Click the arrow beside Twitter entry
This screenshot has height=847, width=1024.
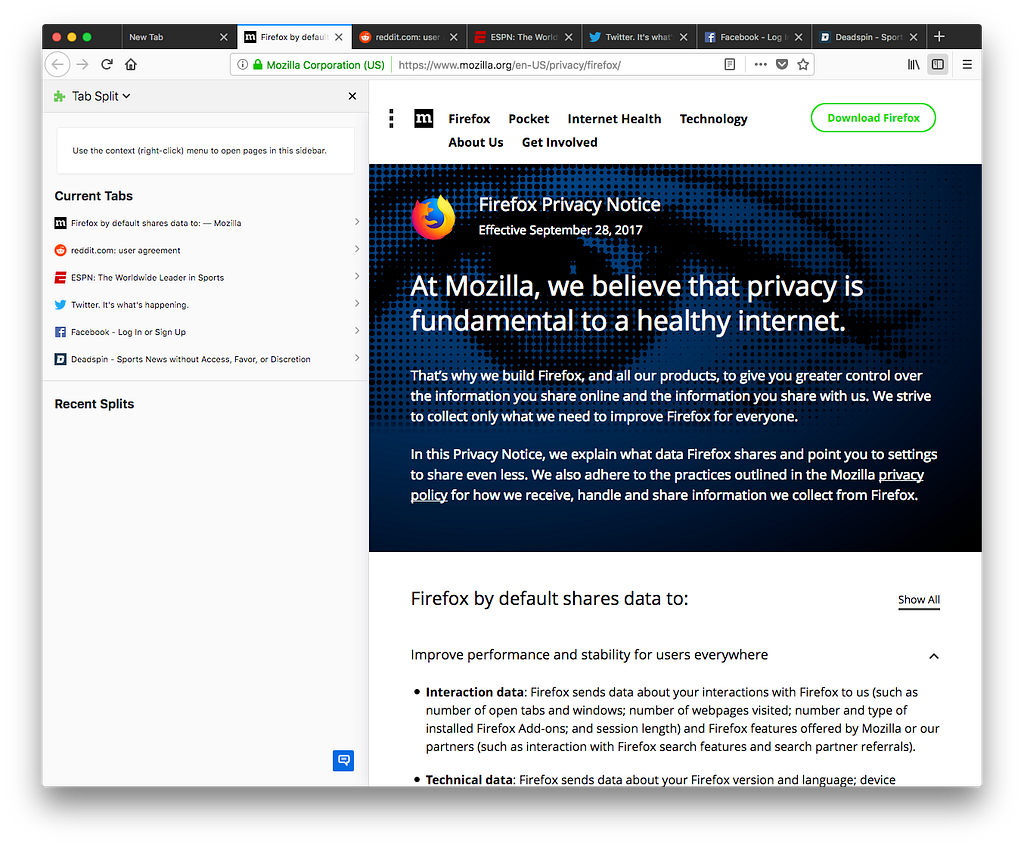pyautogui.click(x=357, y=304)
